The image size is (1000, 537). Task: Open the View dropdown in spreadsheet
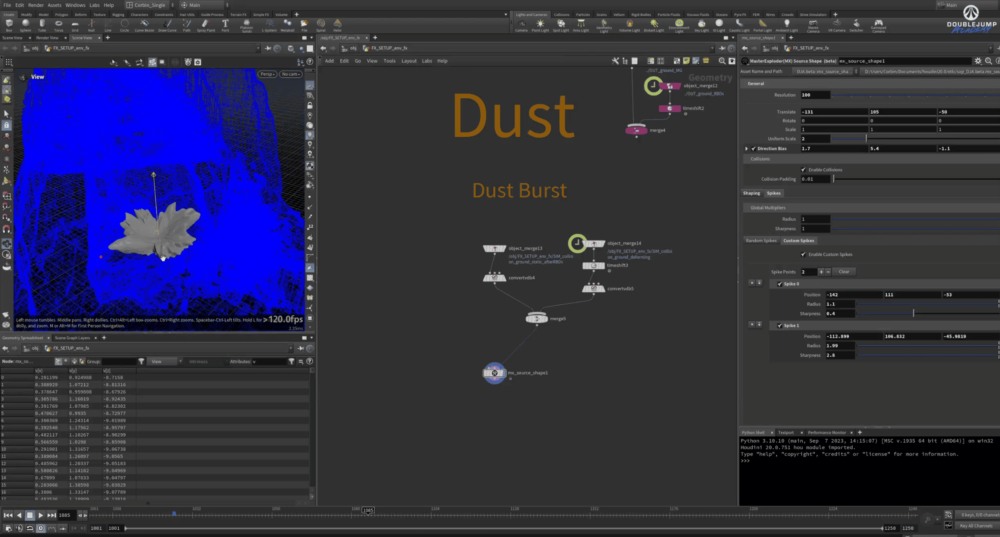click(163, 362)
